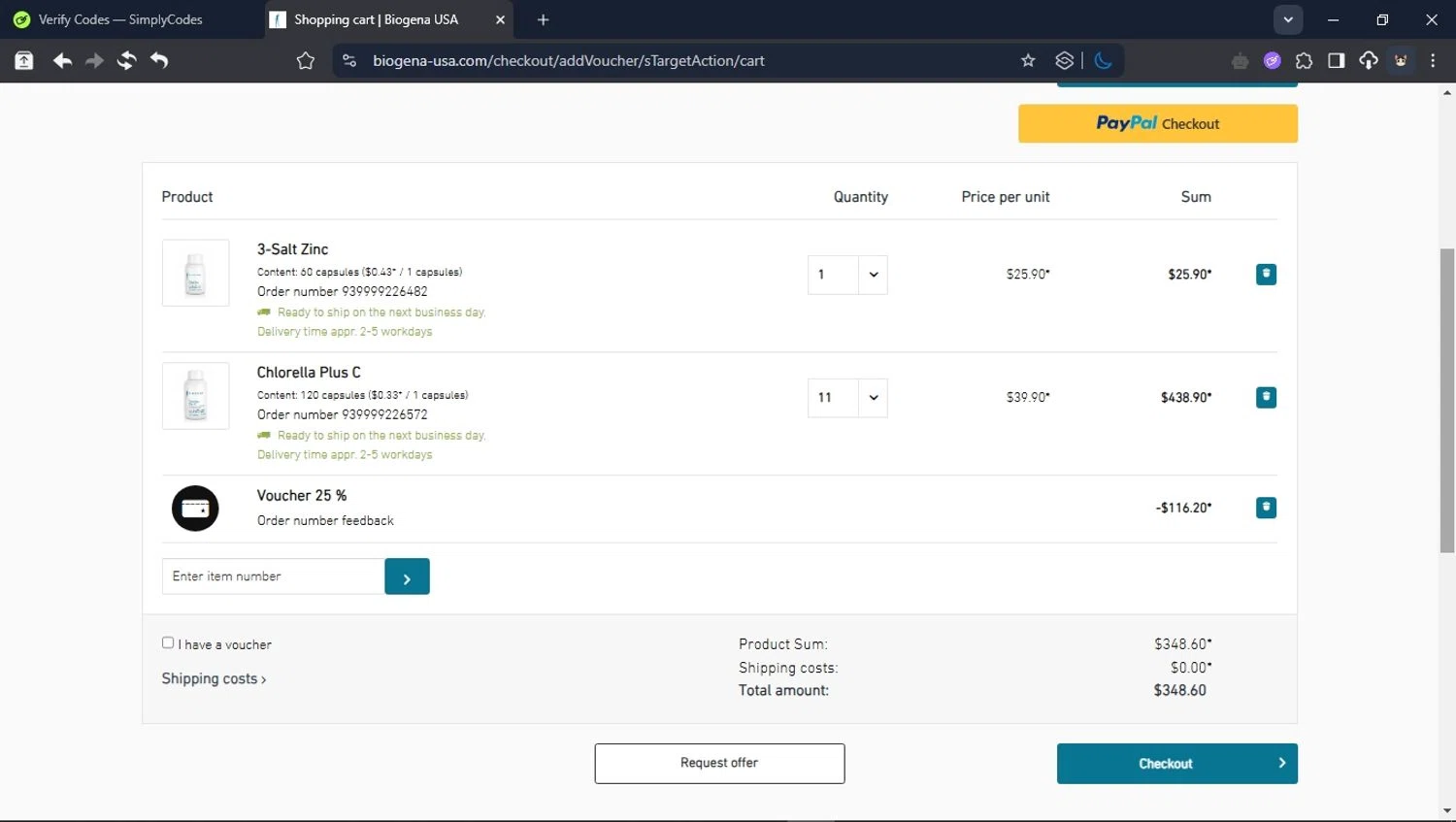
Task: Click the scrollbar down arrow
Action: (x=1447, y=810)
